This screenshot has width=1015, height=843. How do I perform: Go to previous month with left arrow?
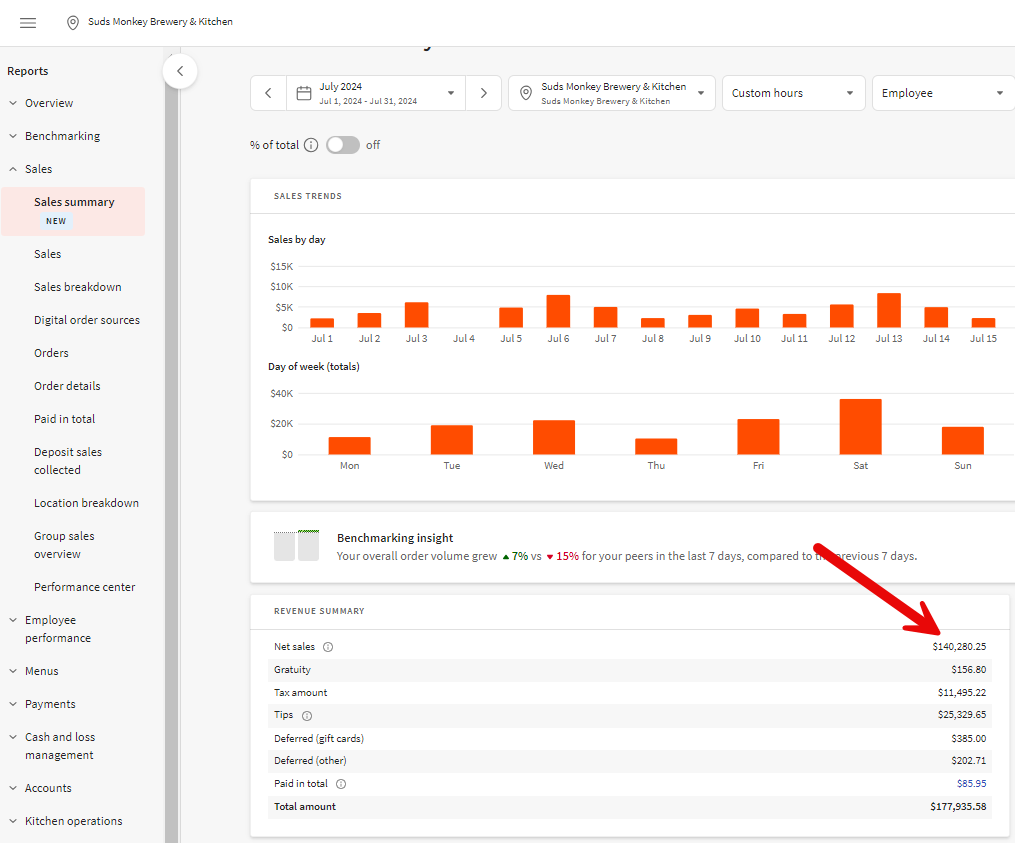tap(268, 93)
